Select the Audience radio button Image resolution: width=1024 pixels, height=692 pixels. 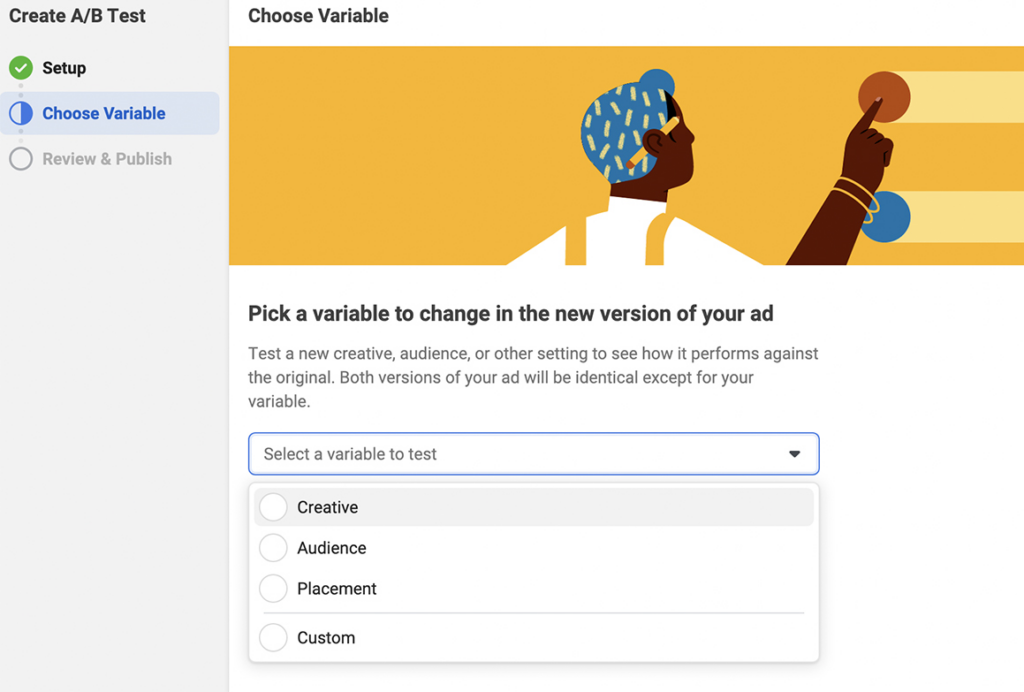[x=272, y=547]
